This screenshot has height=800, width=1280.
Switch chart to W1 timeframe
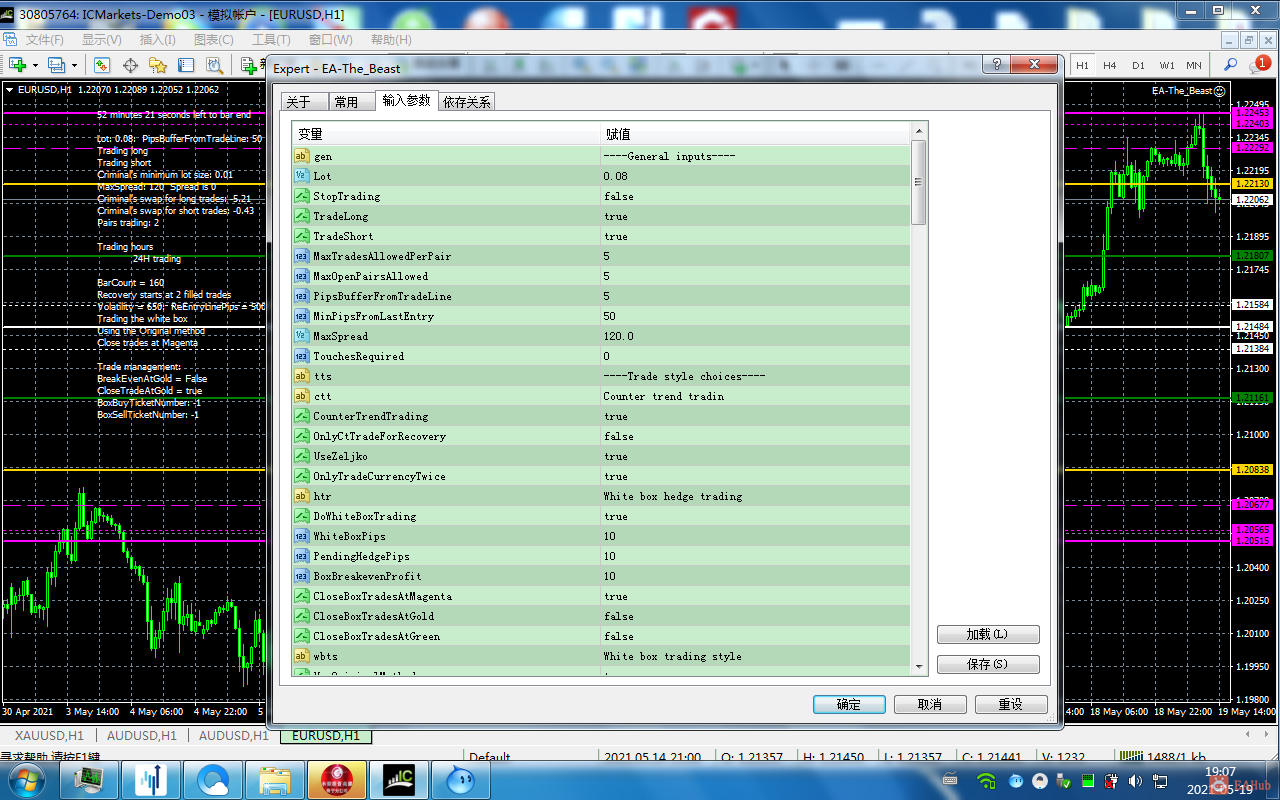click(1167, 65)
